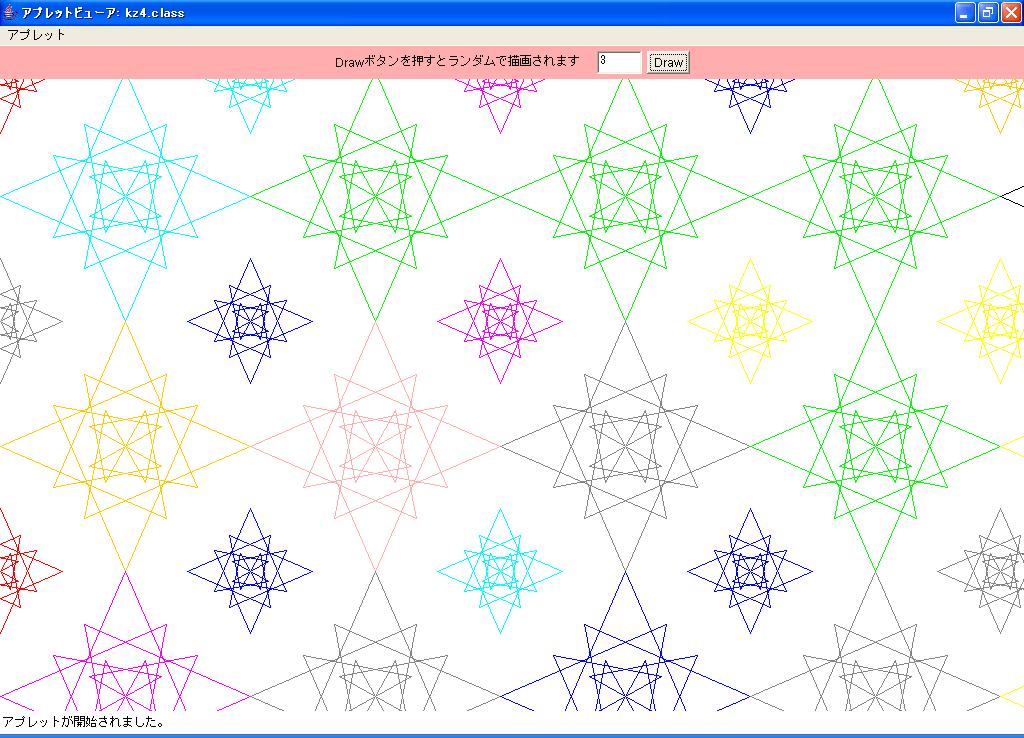The height and width of the screenshot is (738, 1024).
Task: Click the large pink star's center
Action: pos(375,446)
